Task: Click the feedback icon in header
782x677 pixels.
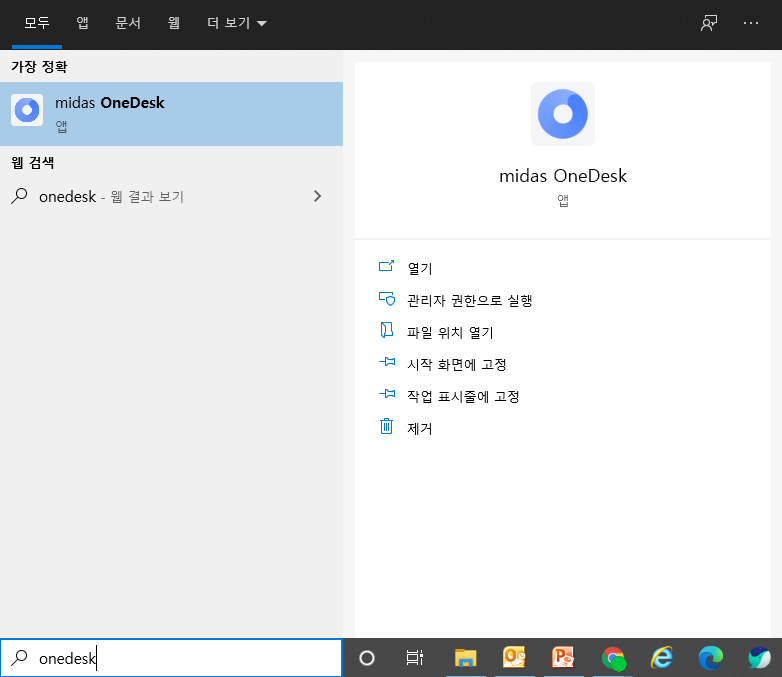Action: click(x=709, y=23)
